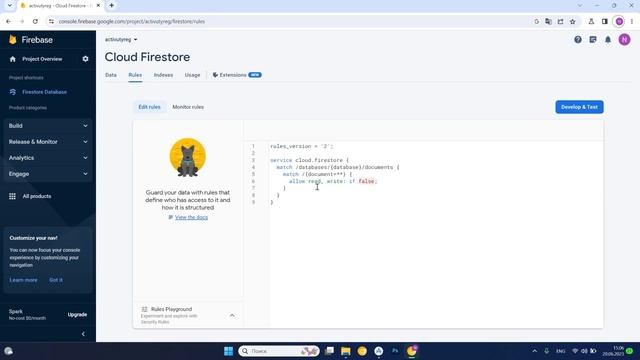Open File Explorer from the taskbar
This screenshot has width=640, height=360.
coord(346,351)
